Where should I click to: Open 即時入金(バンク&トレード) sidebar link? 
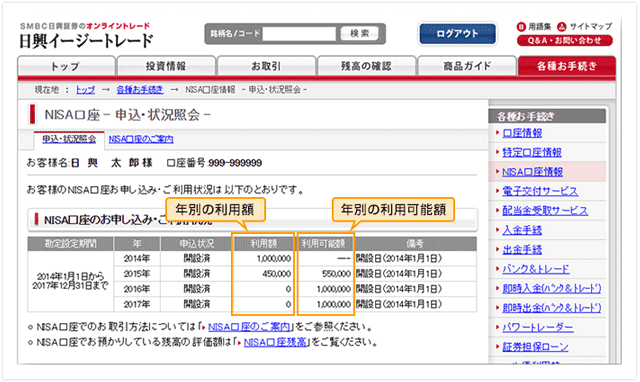(x=551, y=289)
